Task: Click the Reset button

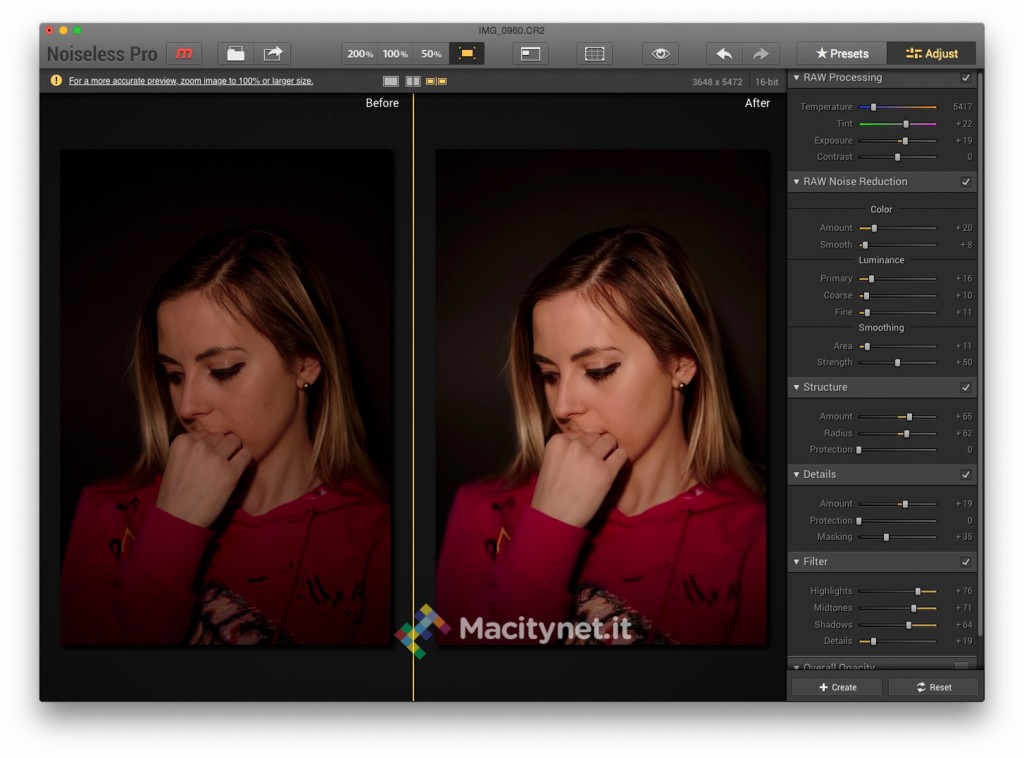Action: coord(933,687)
